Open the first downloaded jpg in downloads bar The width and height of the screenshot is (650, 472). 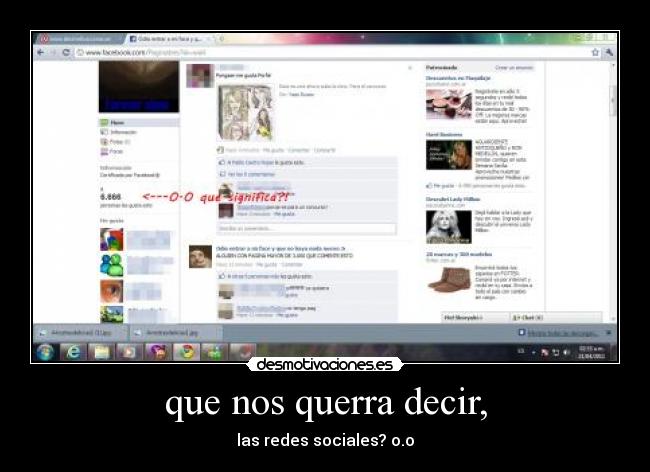[x=80, y=333]
